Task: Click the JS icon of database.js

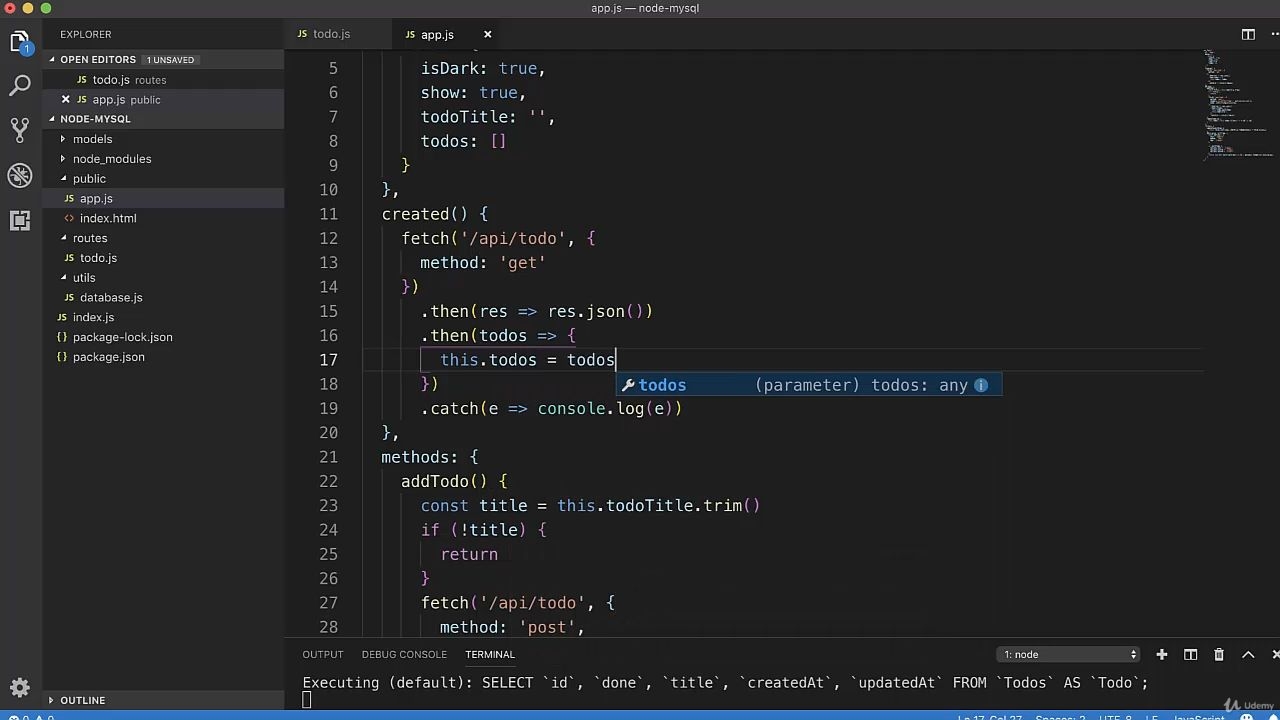Action: pos(69,297)
